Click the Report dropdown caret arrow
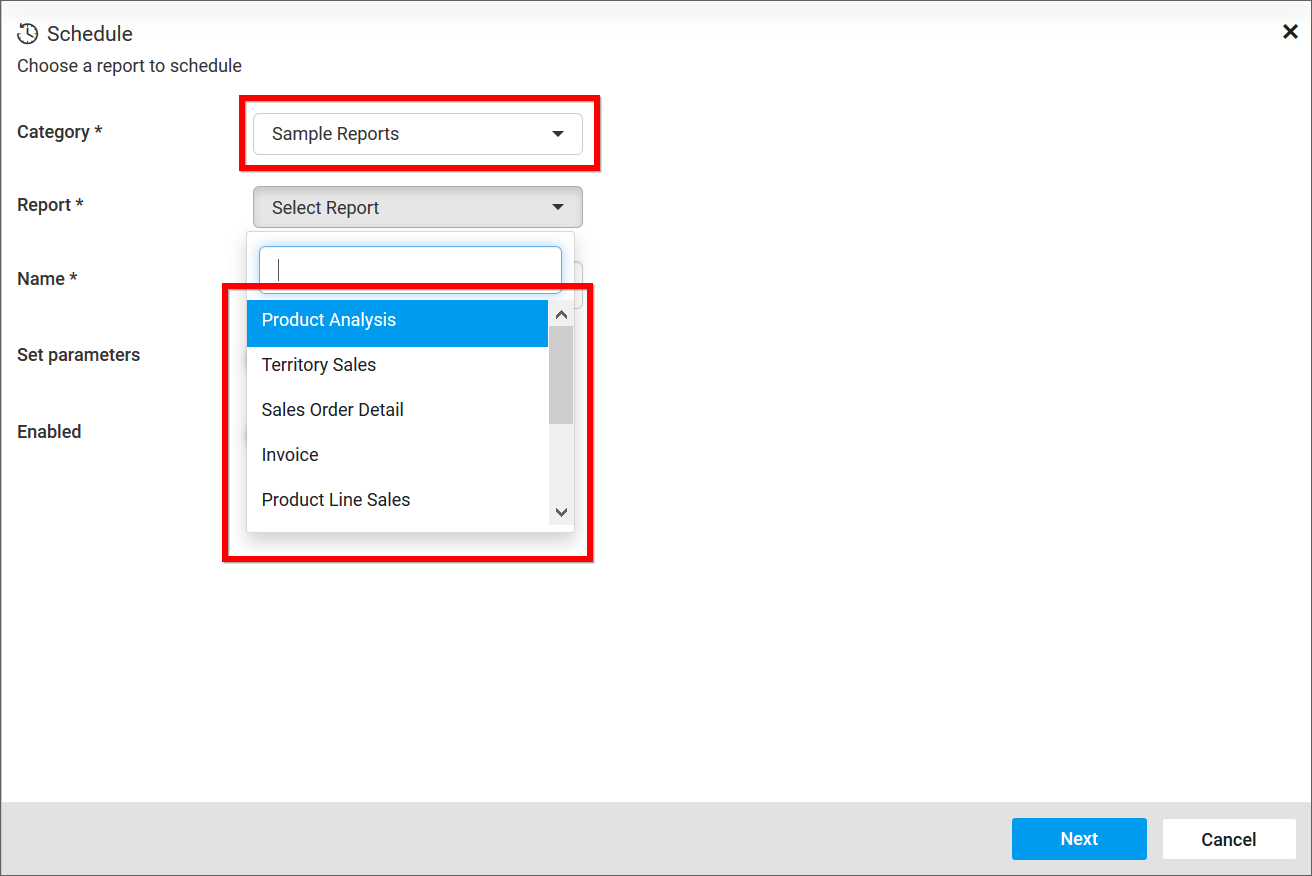The image size is (1312, 876). (558, 207)
